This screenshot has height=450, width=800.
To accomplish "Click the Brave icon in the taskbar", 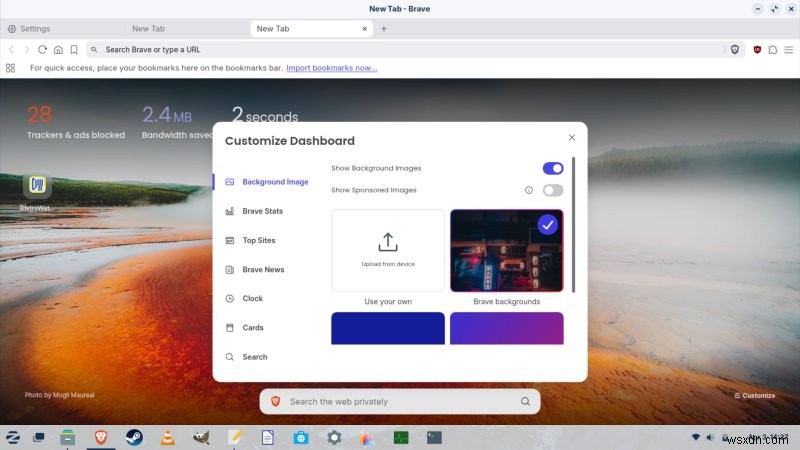I will [101, 437].
